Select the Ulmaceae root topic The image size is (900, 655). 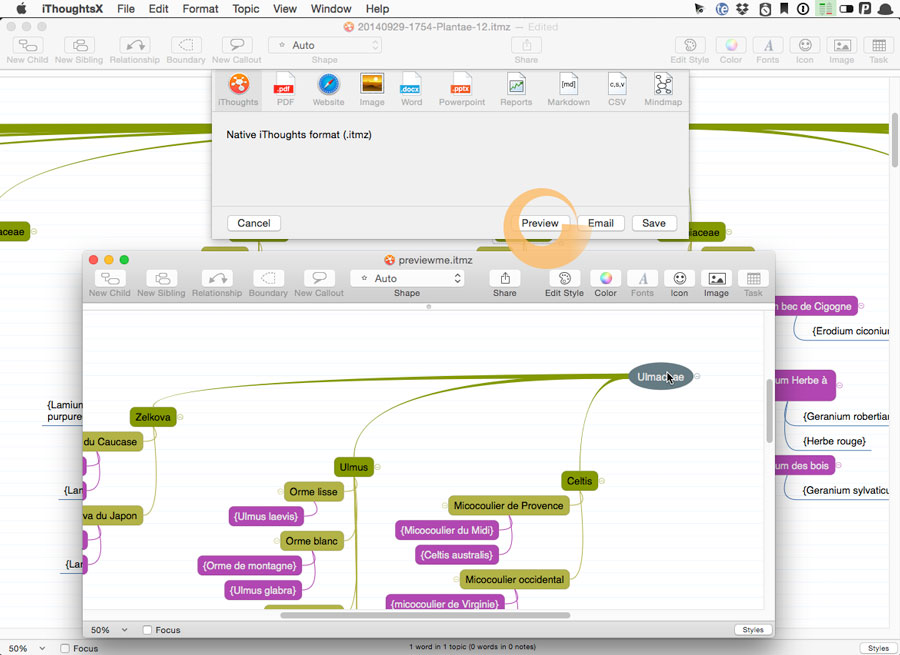tap(661, 377)
